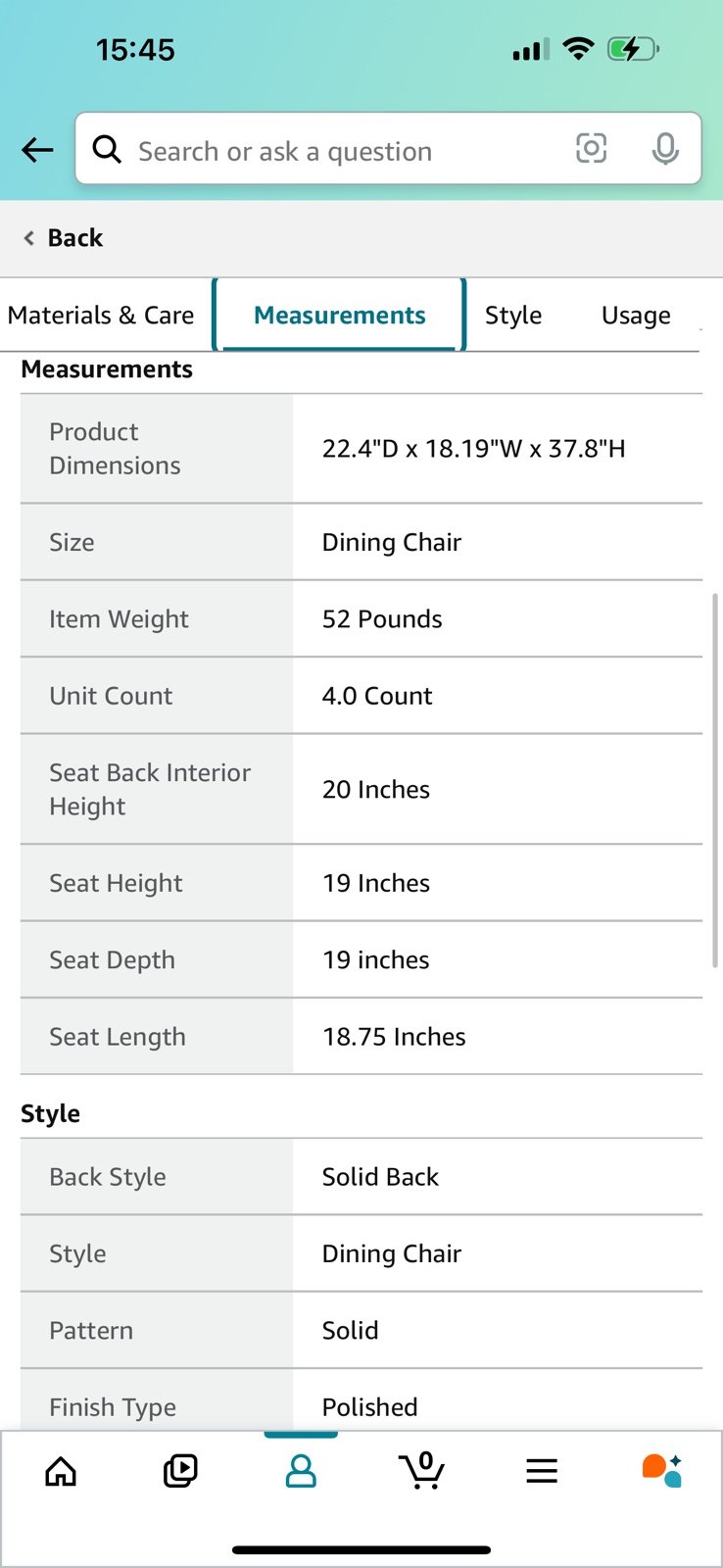Screen dimensions: 723x1568
Task: Tap the Seat Height 19 Inches row
Action: point(361,883)
